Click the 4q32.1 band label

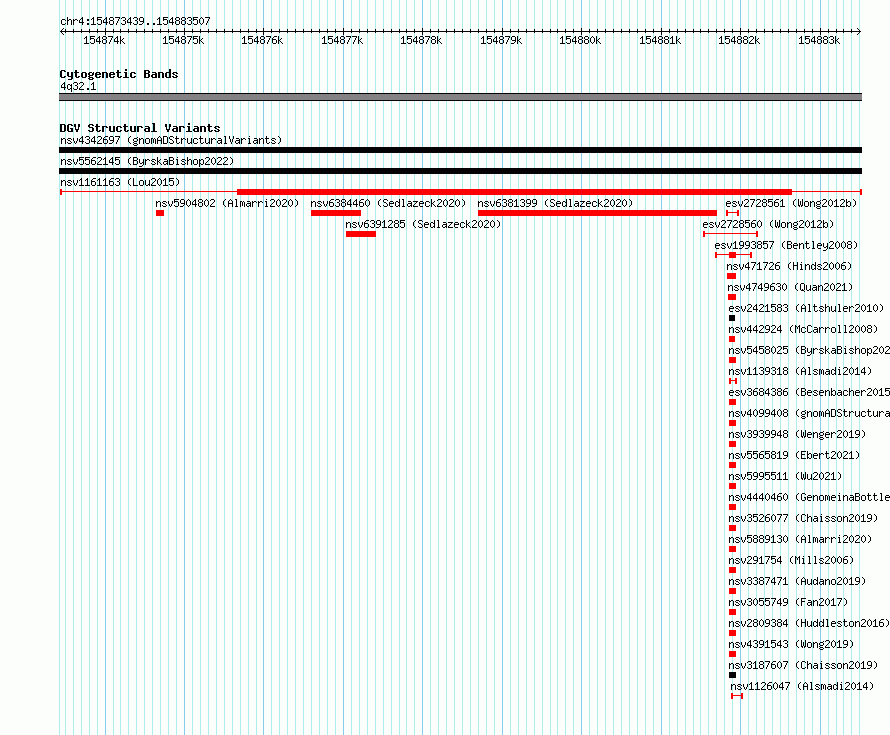coord(78,86)
